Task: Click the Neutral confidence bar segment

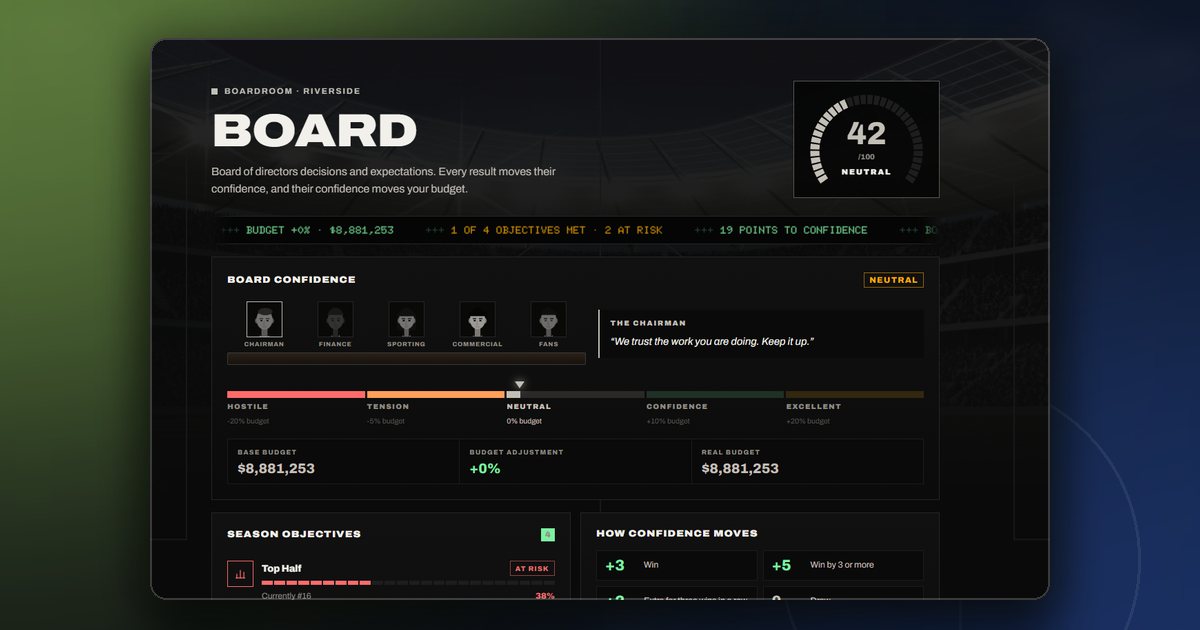Action: pyautogui.click(x=575, y=395)
